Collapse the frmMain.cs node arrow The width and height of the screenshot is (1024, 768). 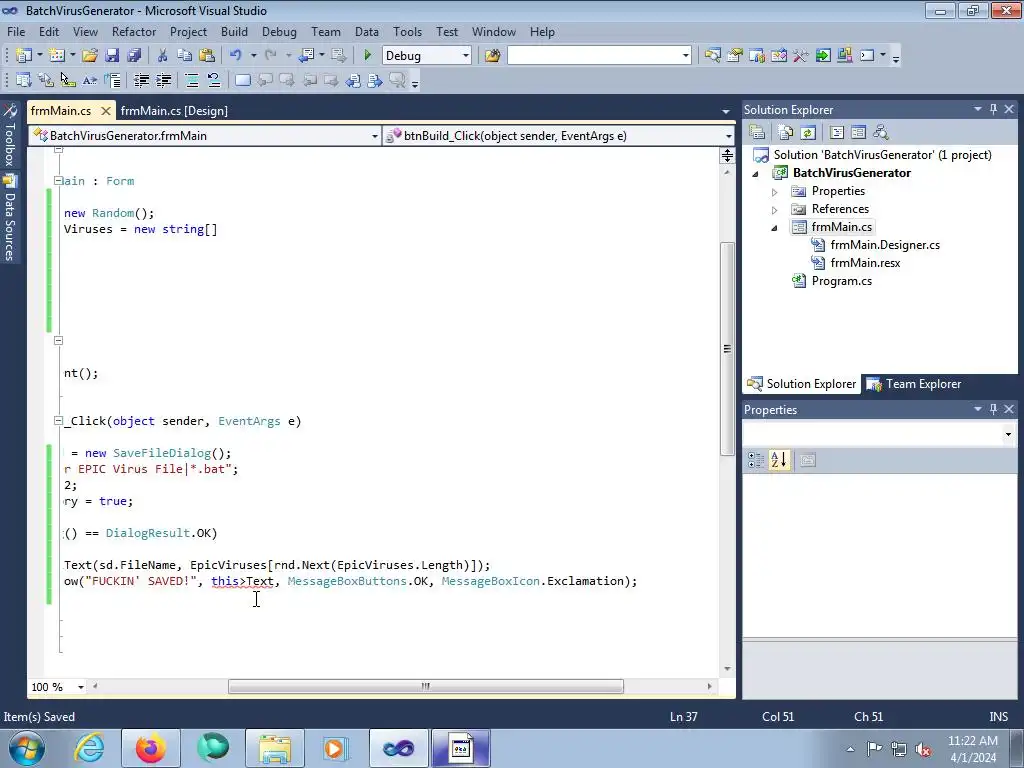point(775,228)
